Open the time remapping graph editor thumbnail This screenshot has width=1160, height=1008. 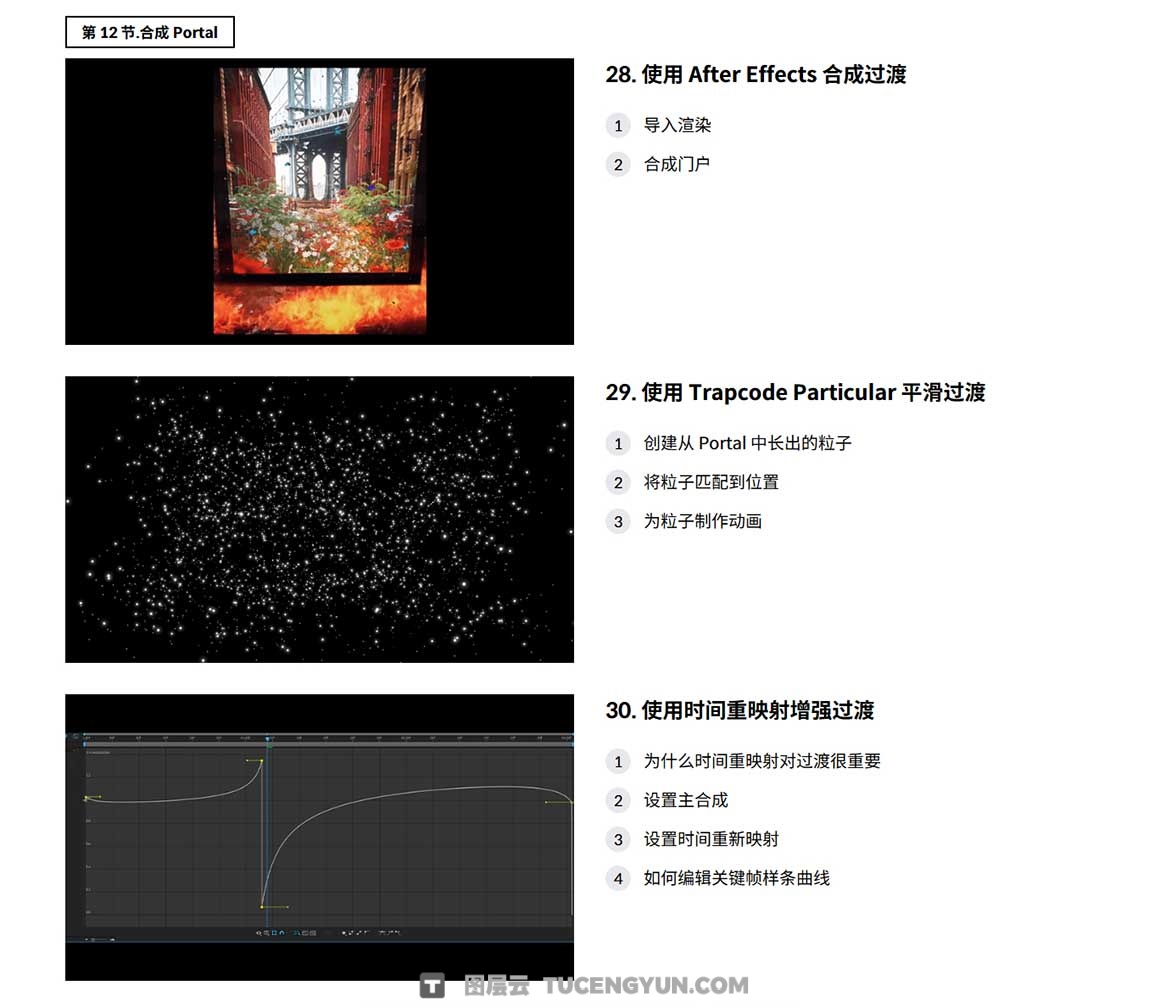click(x=320, y=837)
